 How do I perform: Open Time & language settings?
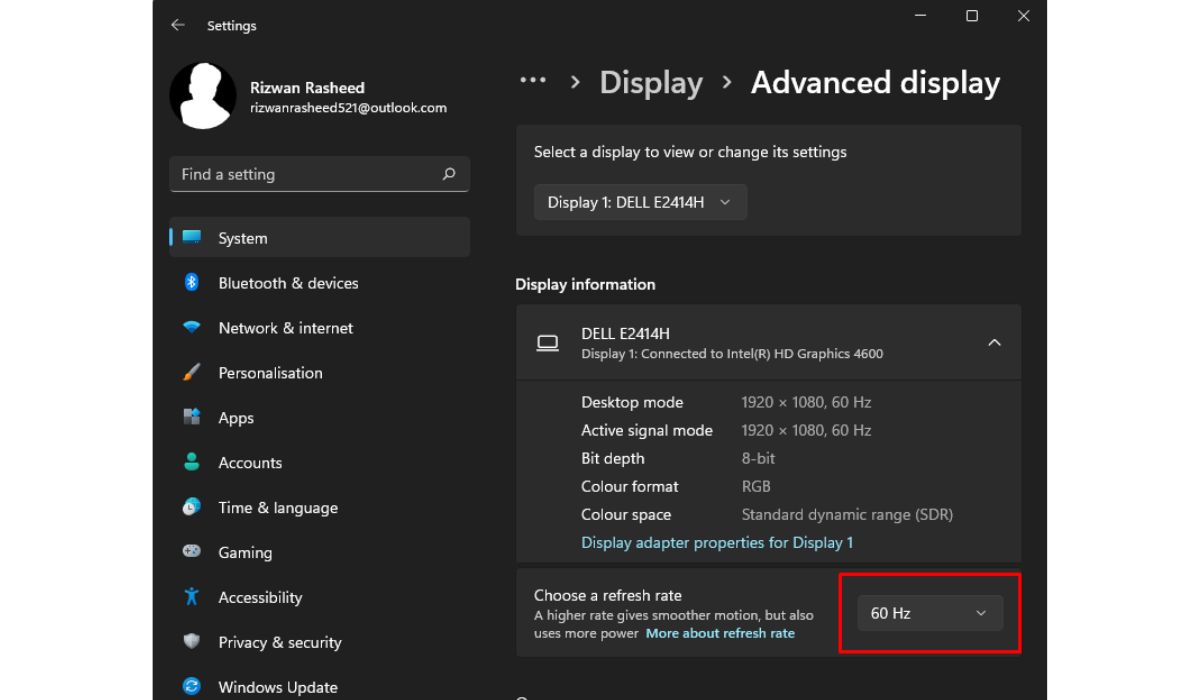coord(320,508)
